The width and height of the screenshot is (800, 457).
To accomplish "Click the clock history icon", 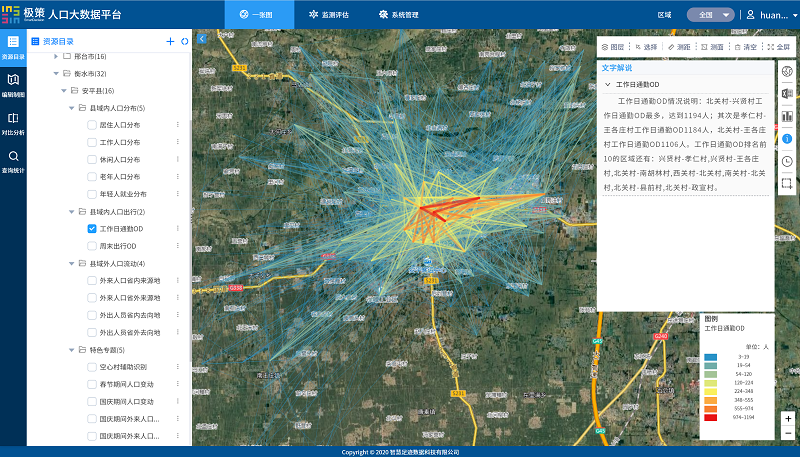I will [x=787, y=161].
